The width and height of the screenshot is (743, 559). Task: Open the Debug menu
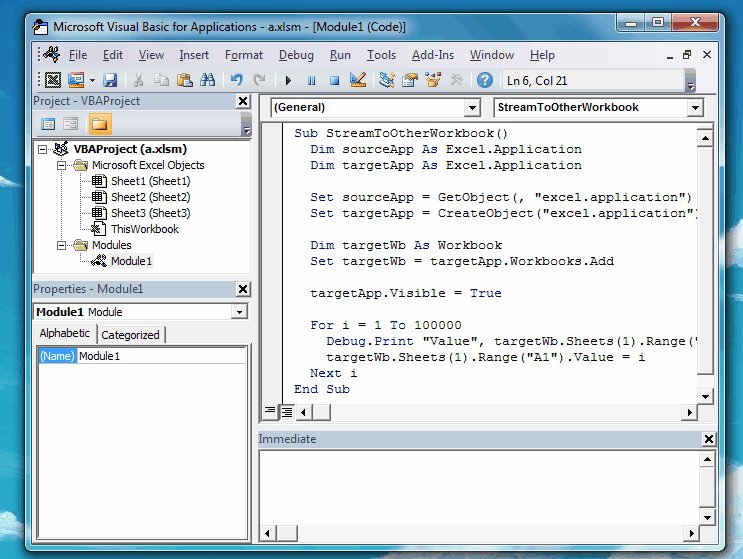(x=296, y=55)
